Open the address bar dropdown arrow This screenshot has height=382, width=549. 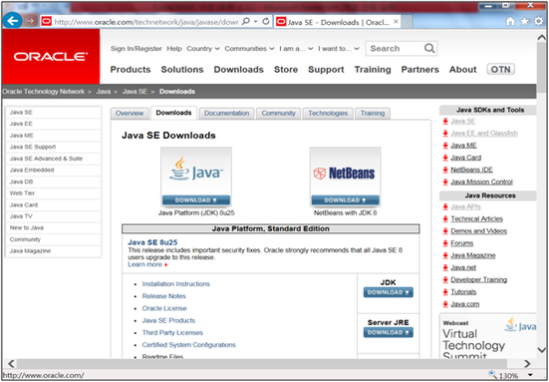click(x=256, y=22)
